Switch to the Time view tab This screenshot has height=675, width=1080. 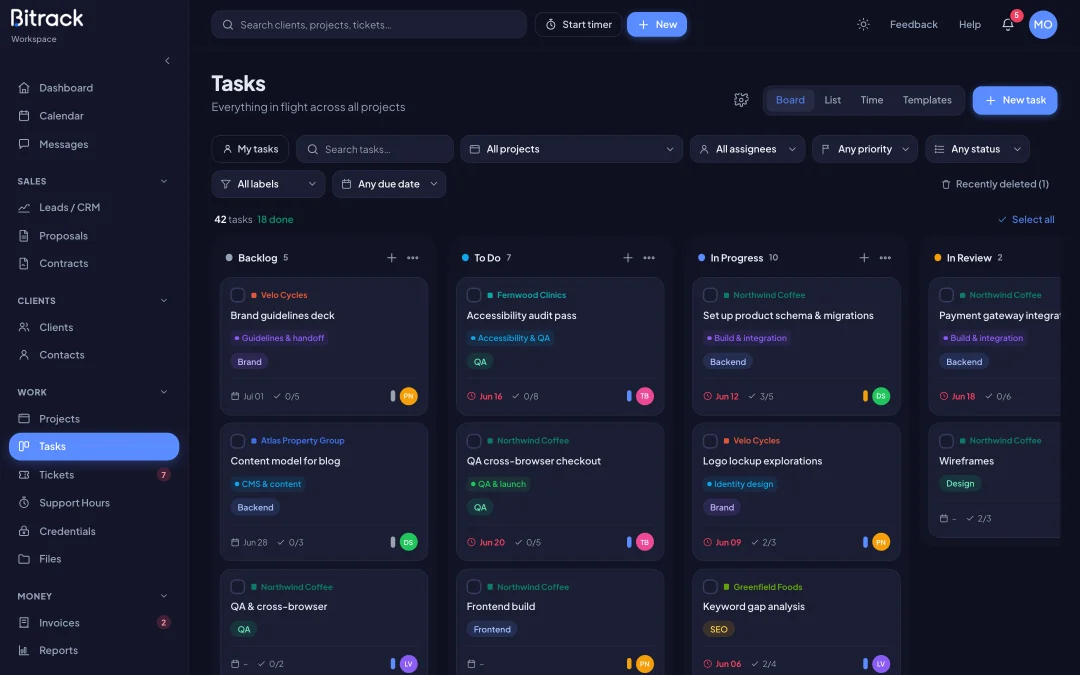(871, 100)
